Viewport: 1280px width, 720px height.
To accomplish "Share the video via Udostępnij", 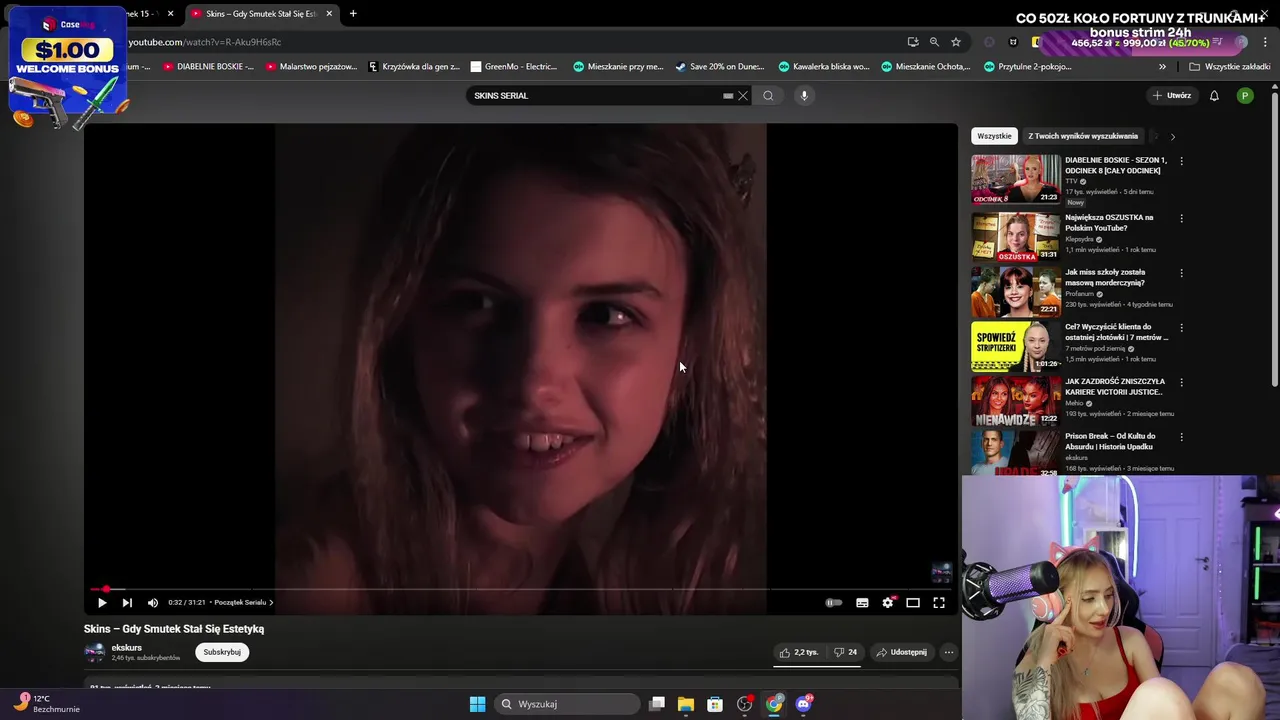I will [901, 652].
